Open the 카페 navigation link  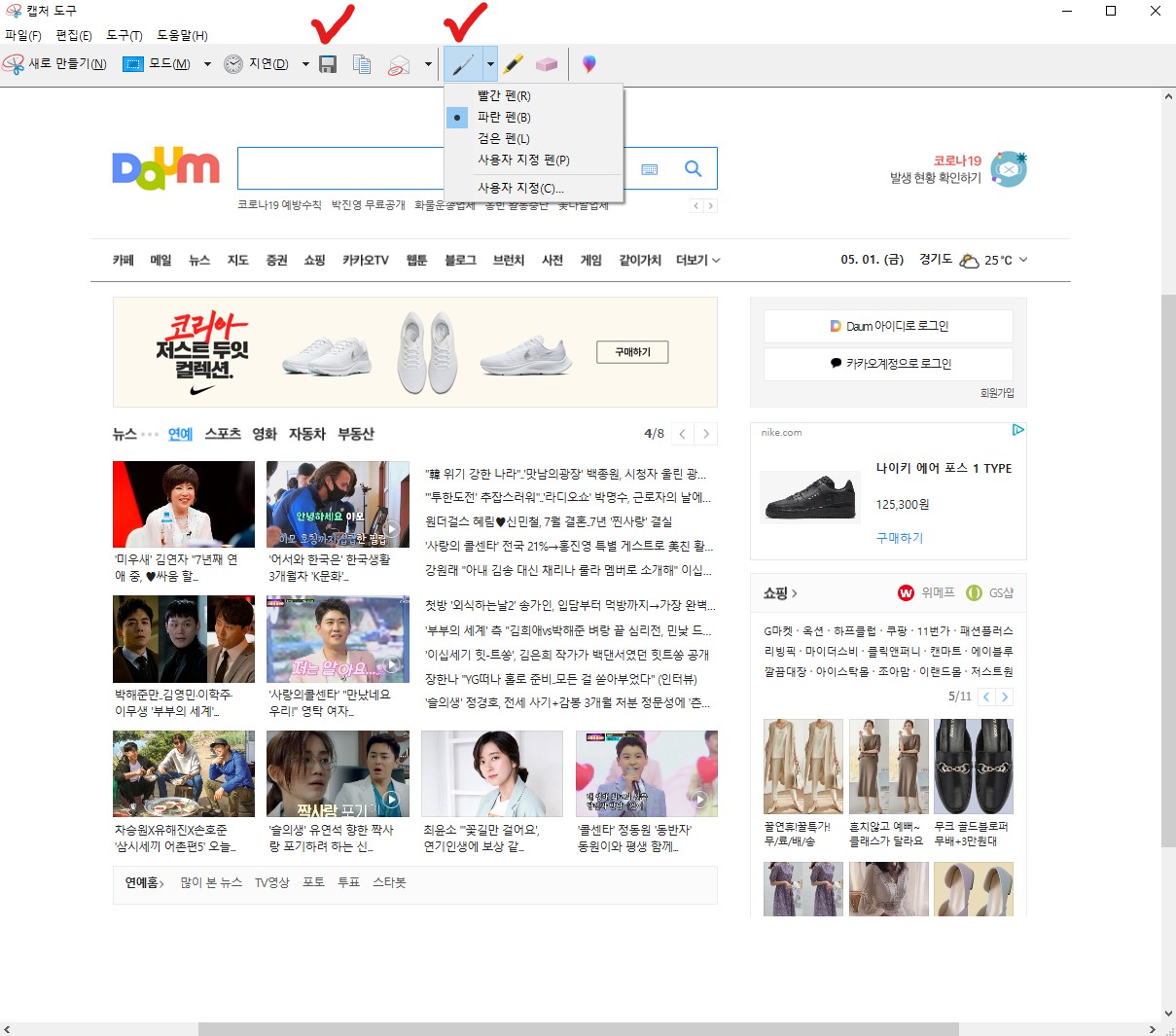pos(124,261)
